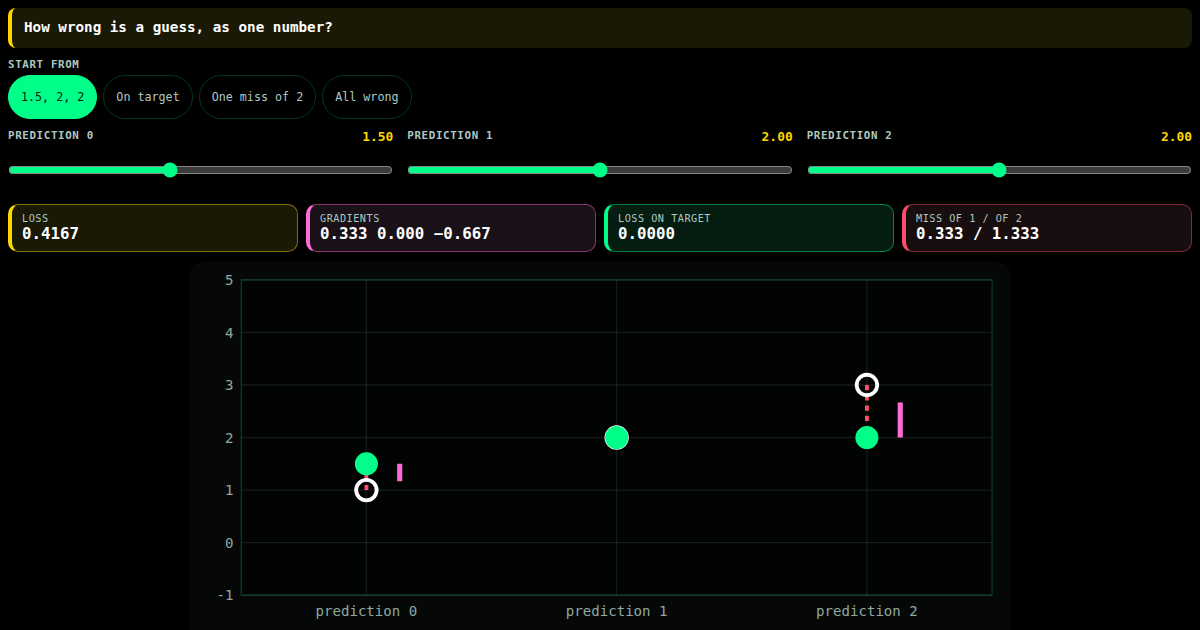This screenshot has width=1200, height=630.
Task: Click the "START FROM" label
Action: point(44,64)
